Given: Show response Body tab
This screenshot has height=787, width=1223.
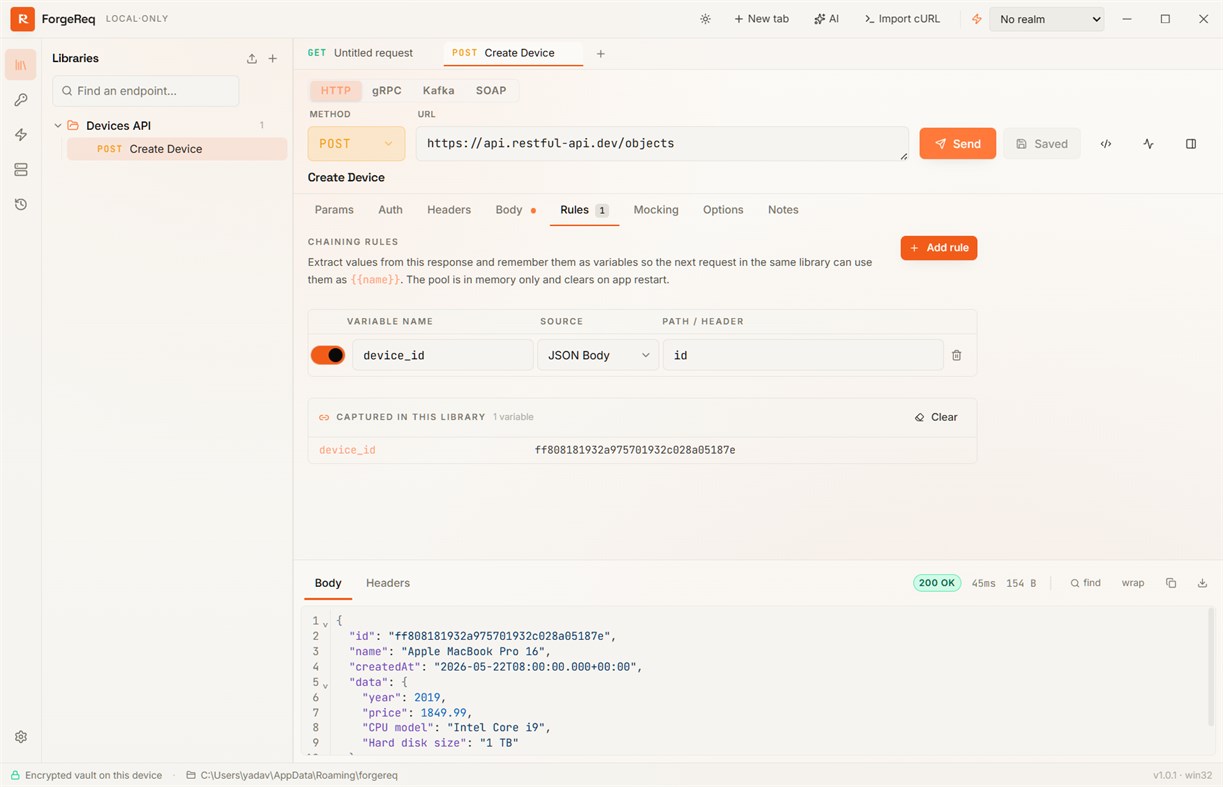Looking at the screenshot, I should point(328,583).
